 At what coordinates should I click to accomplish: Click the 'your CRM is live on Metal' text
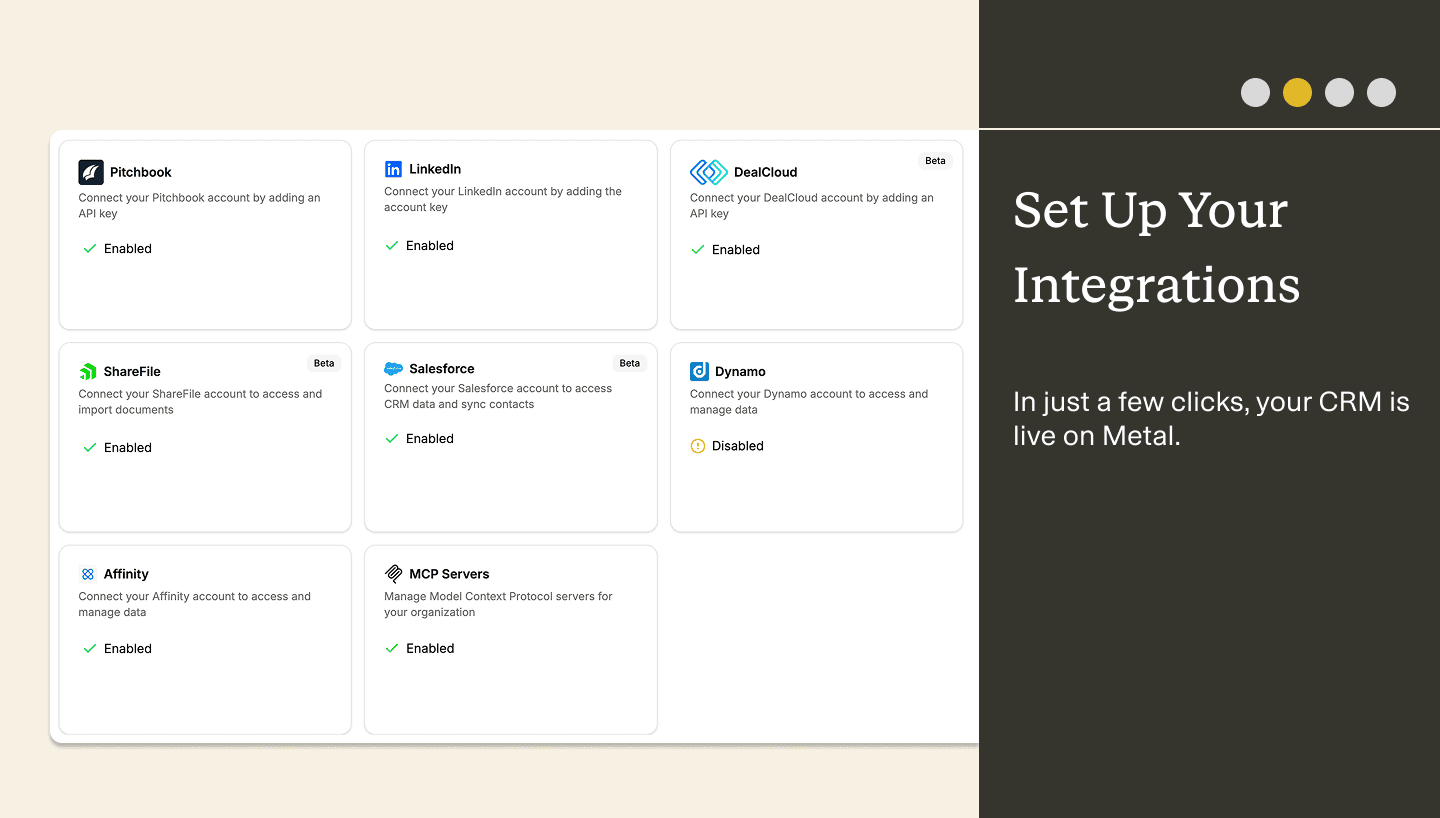coord(1211,419)
